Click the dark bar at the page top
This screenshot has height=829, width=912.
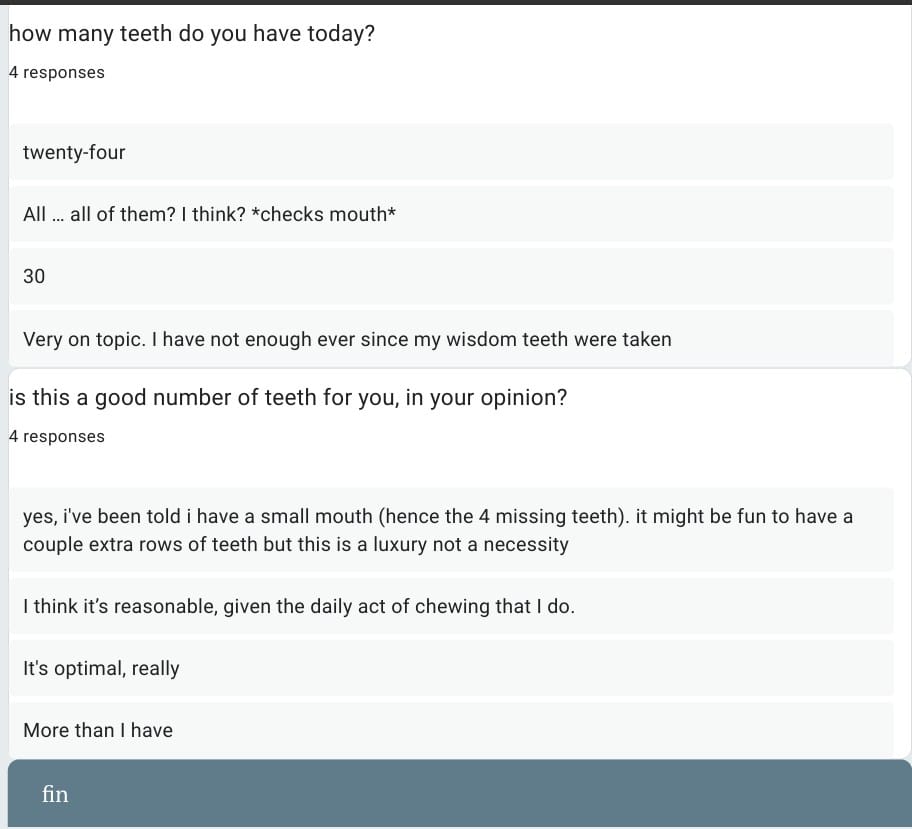[x=456, y=2]
